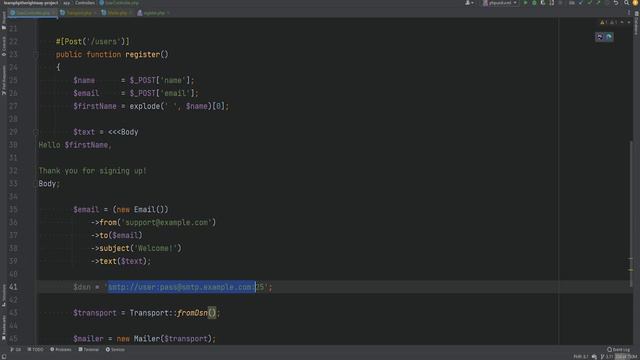The width and height of the screenshot is (640, 360).
Task: Open the Git tool window button
Action: click(x=16, y=349)
